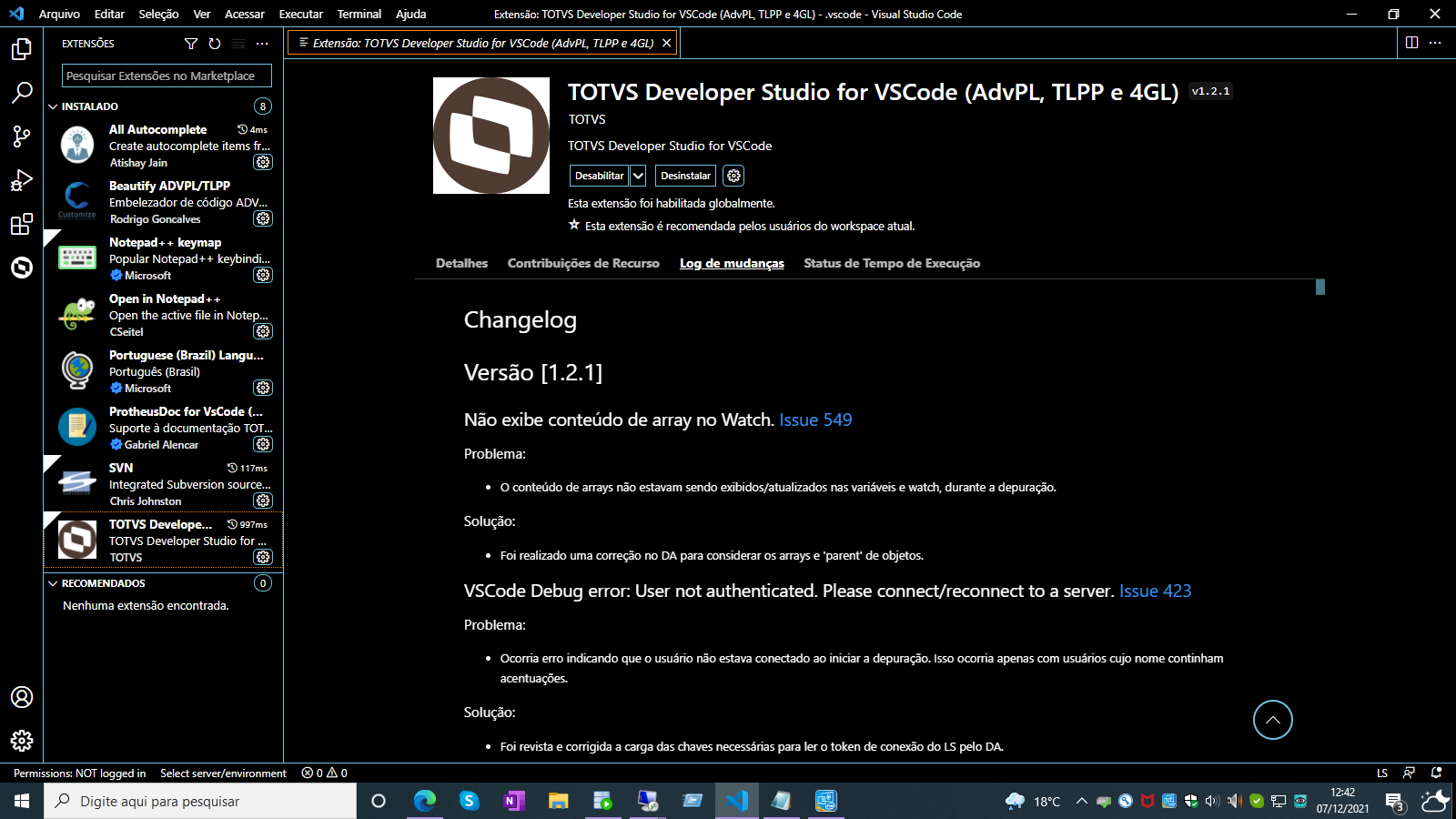Open the Source Control view
Screen dimensions: 1456x819
[x=21, y=136]
